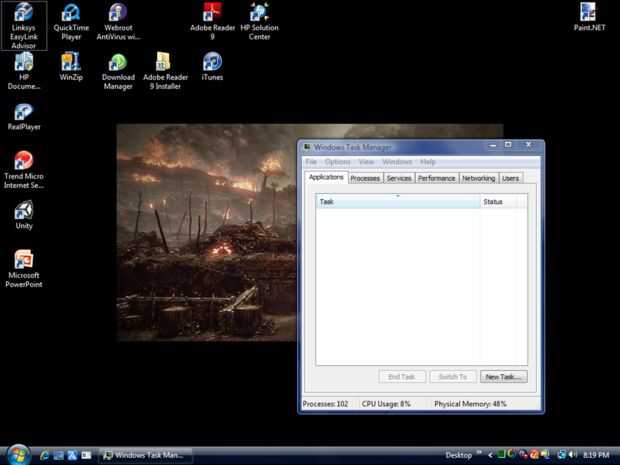Click the Physical Memory: 48% status text

click(x=470, y=404)
